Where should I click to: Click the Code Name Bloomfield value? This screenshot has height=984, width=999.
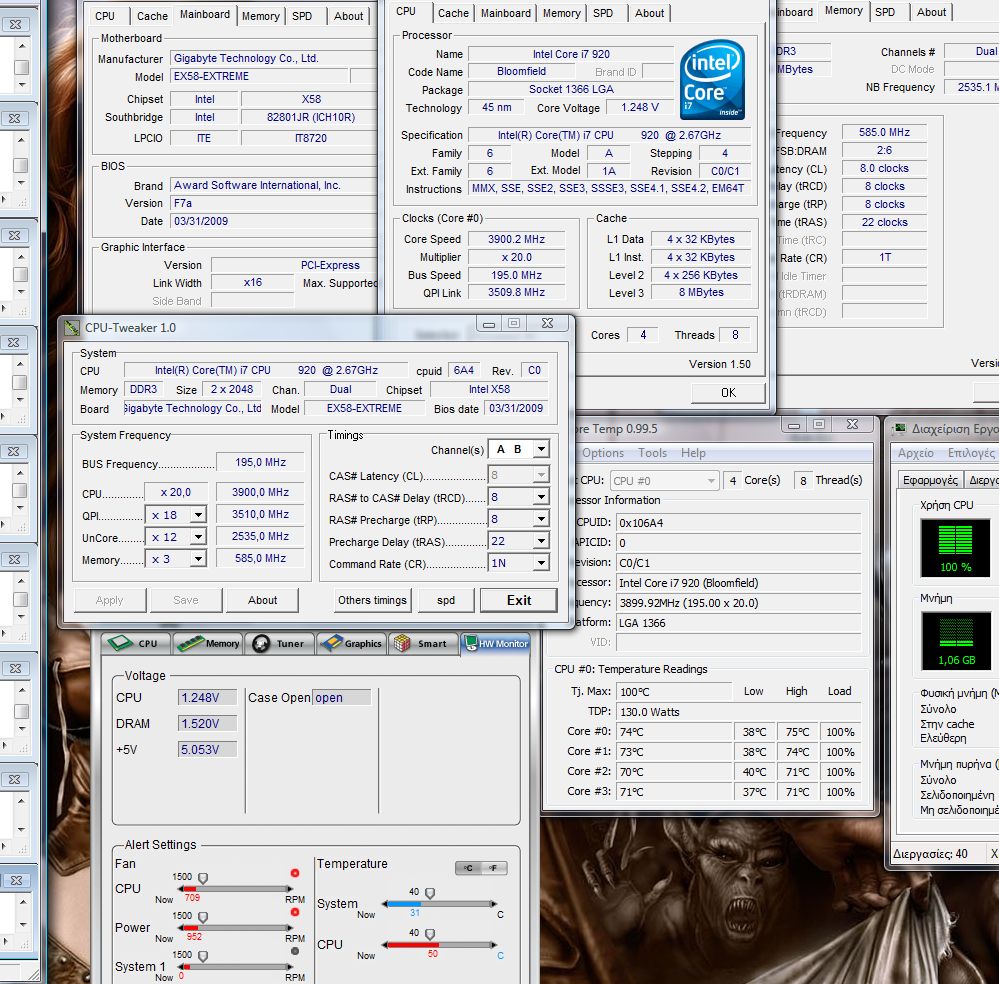pyautogui.click(x=521, y=71)
